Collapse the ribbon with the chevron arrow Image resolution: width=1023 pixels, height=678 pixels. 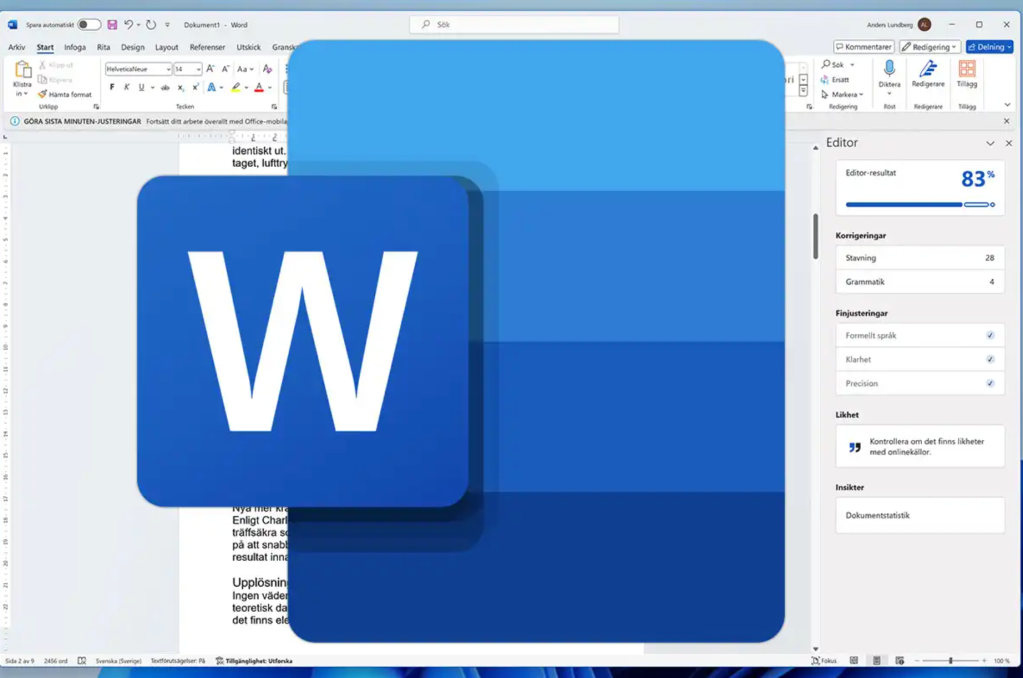point(1007,105)
